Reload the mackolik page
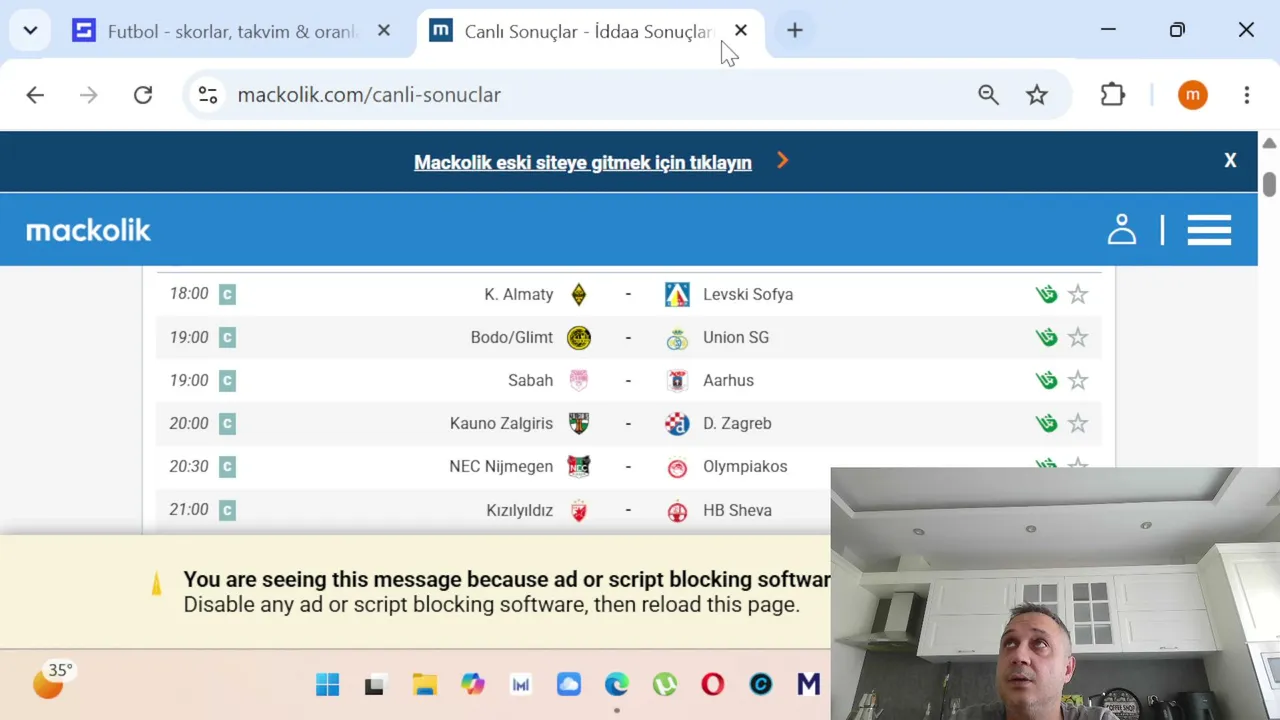The height and width of the screenshot is (720, 1280). coord(143,95)
